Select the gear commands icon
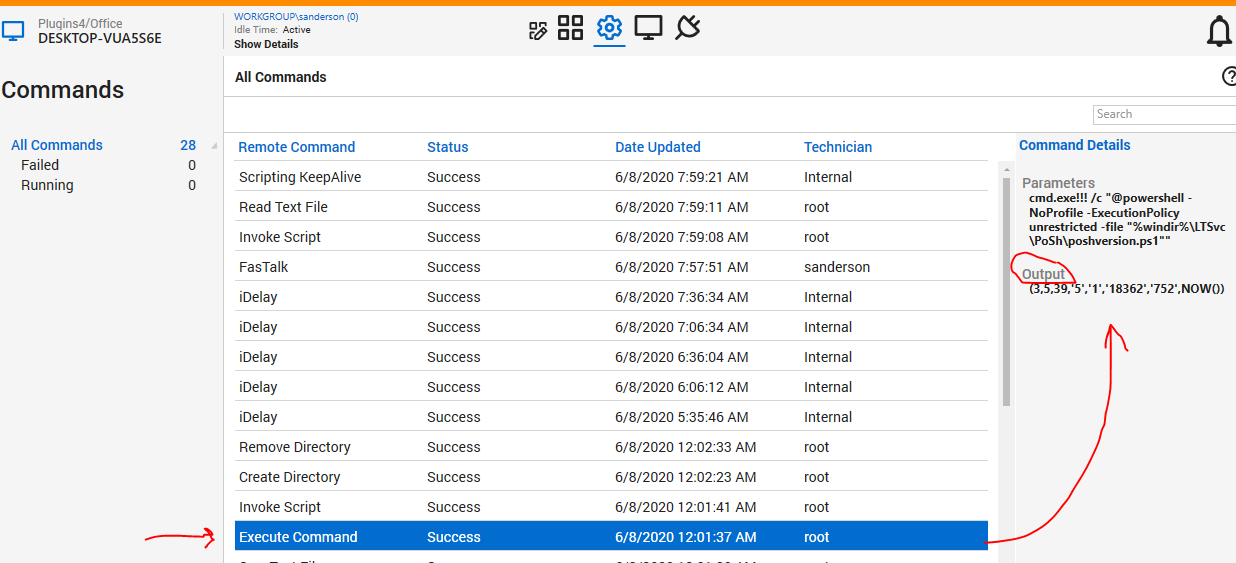This screenshot has width=1236, height=563. [x=609, y=28]
